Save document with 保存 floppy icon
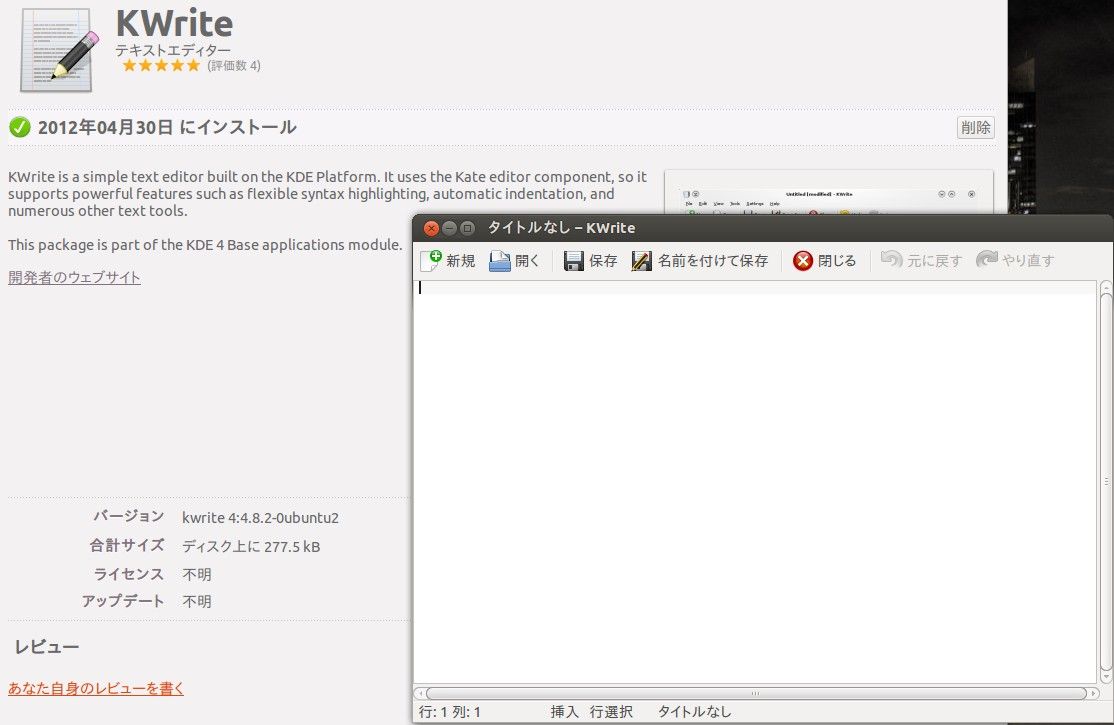1114x725 pixels. point(573,261)
